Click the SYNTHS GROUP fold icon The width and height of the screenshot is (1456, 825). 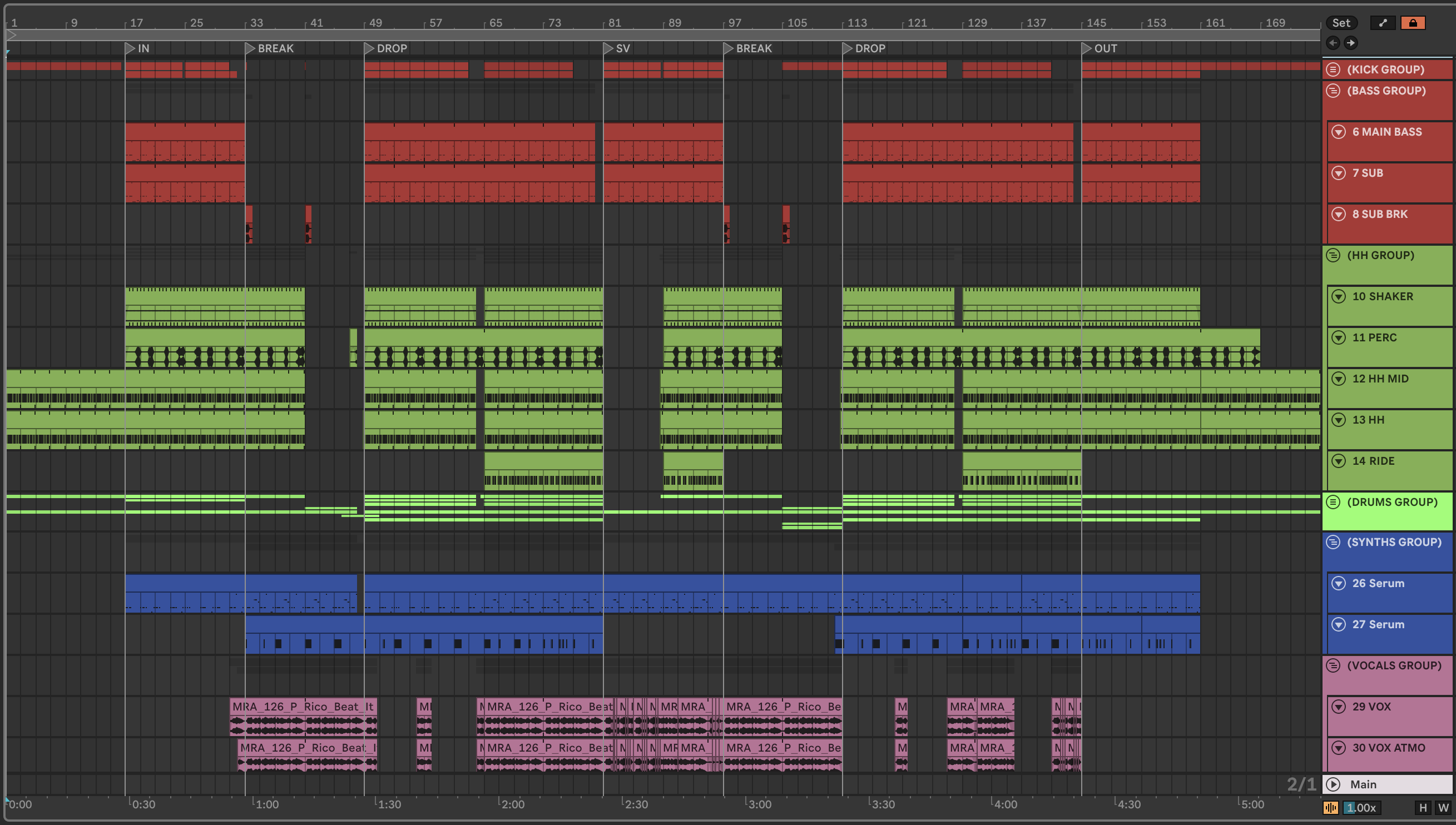(x=1333, y=541)
